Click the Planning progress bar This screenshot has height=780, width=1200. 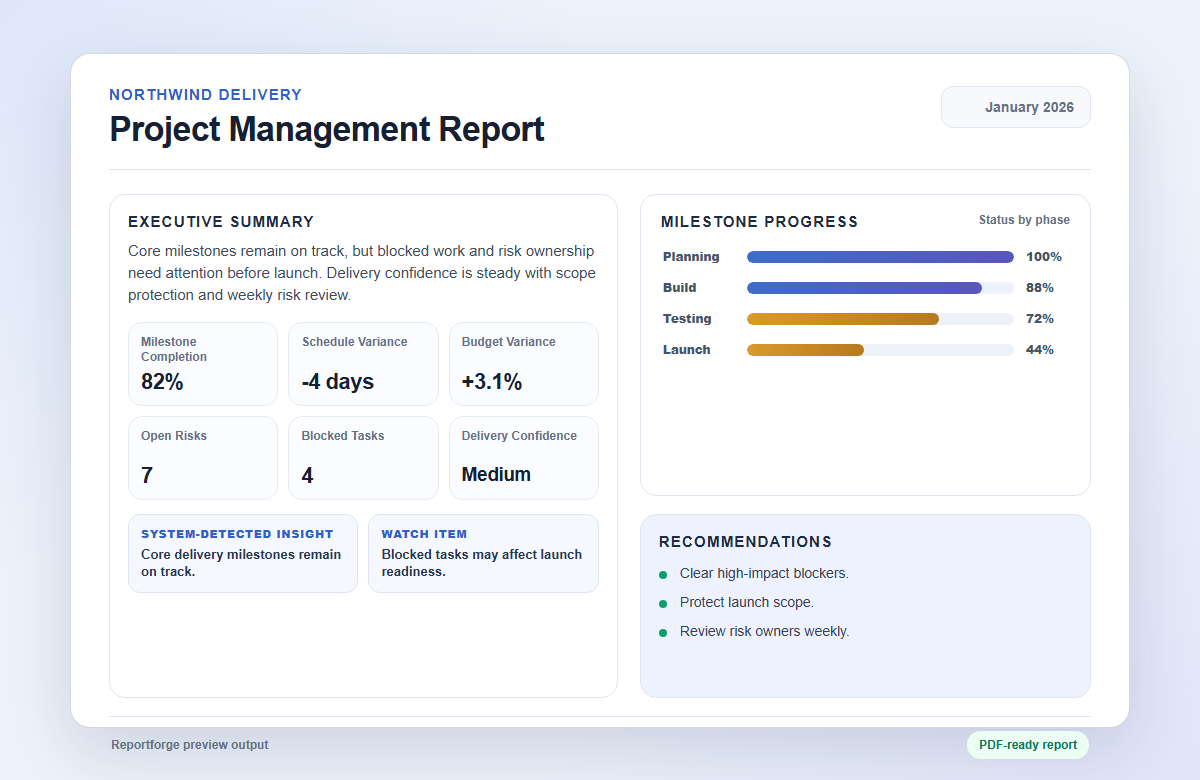click(880, 257)
